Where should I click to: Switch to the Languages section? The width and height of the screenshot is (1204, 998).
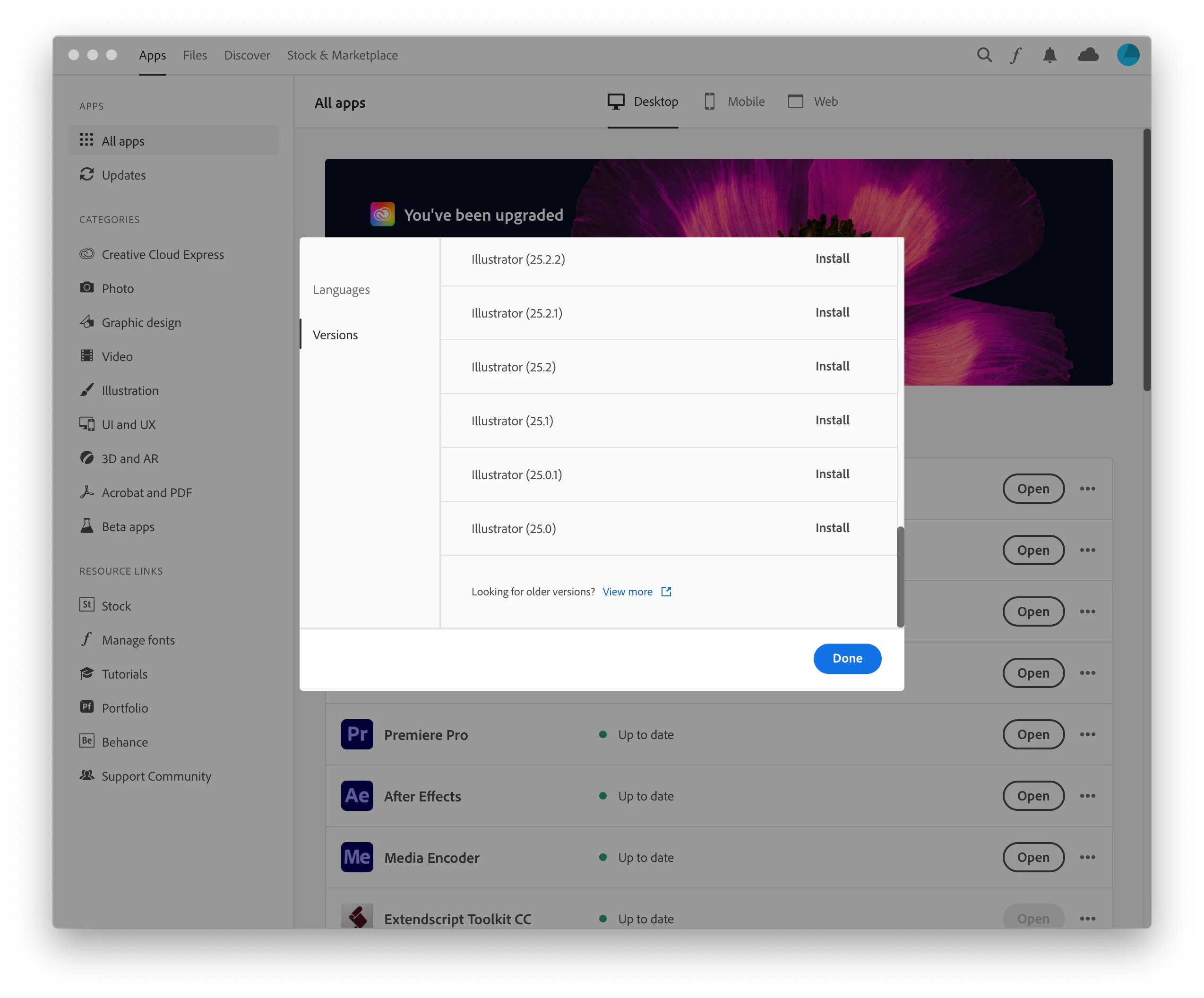click(341, 290)
